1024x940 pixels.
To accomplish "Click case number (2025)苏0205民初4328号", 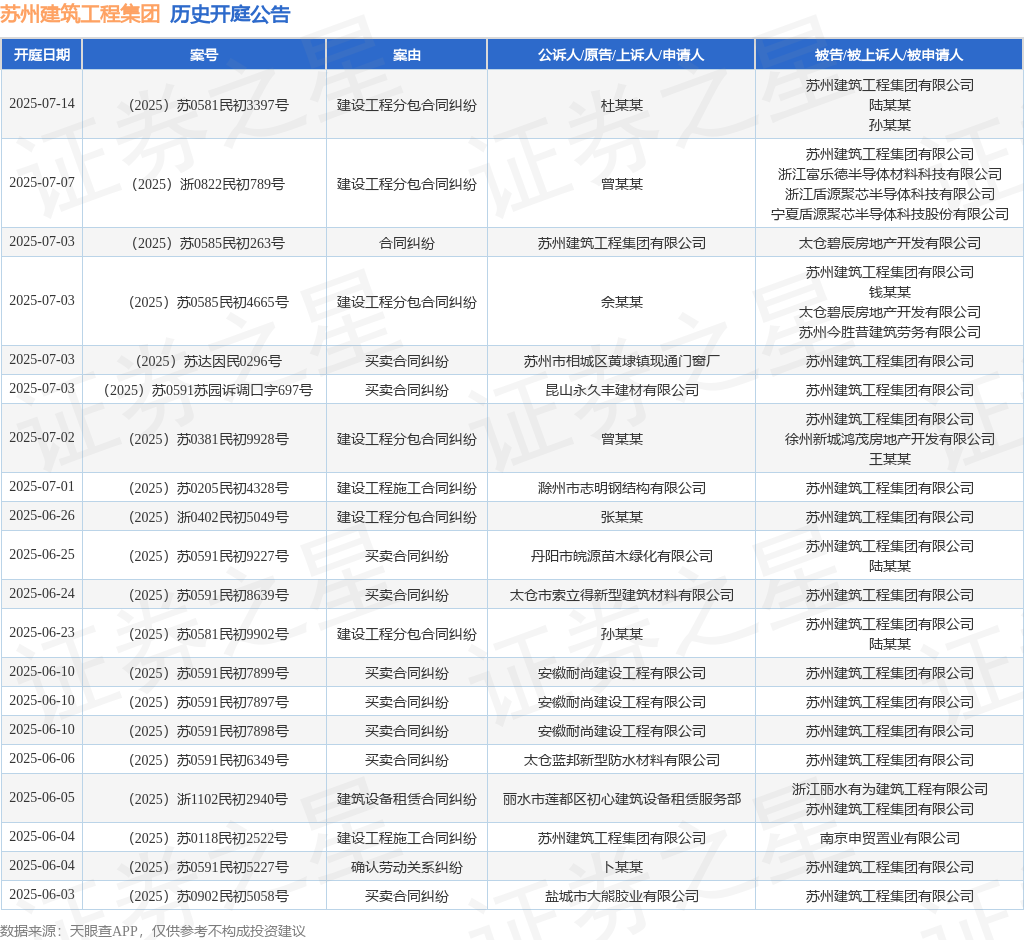I will pos(208,488).
